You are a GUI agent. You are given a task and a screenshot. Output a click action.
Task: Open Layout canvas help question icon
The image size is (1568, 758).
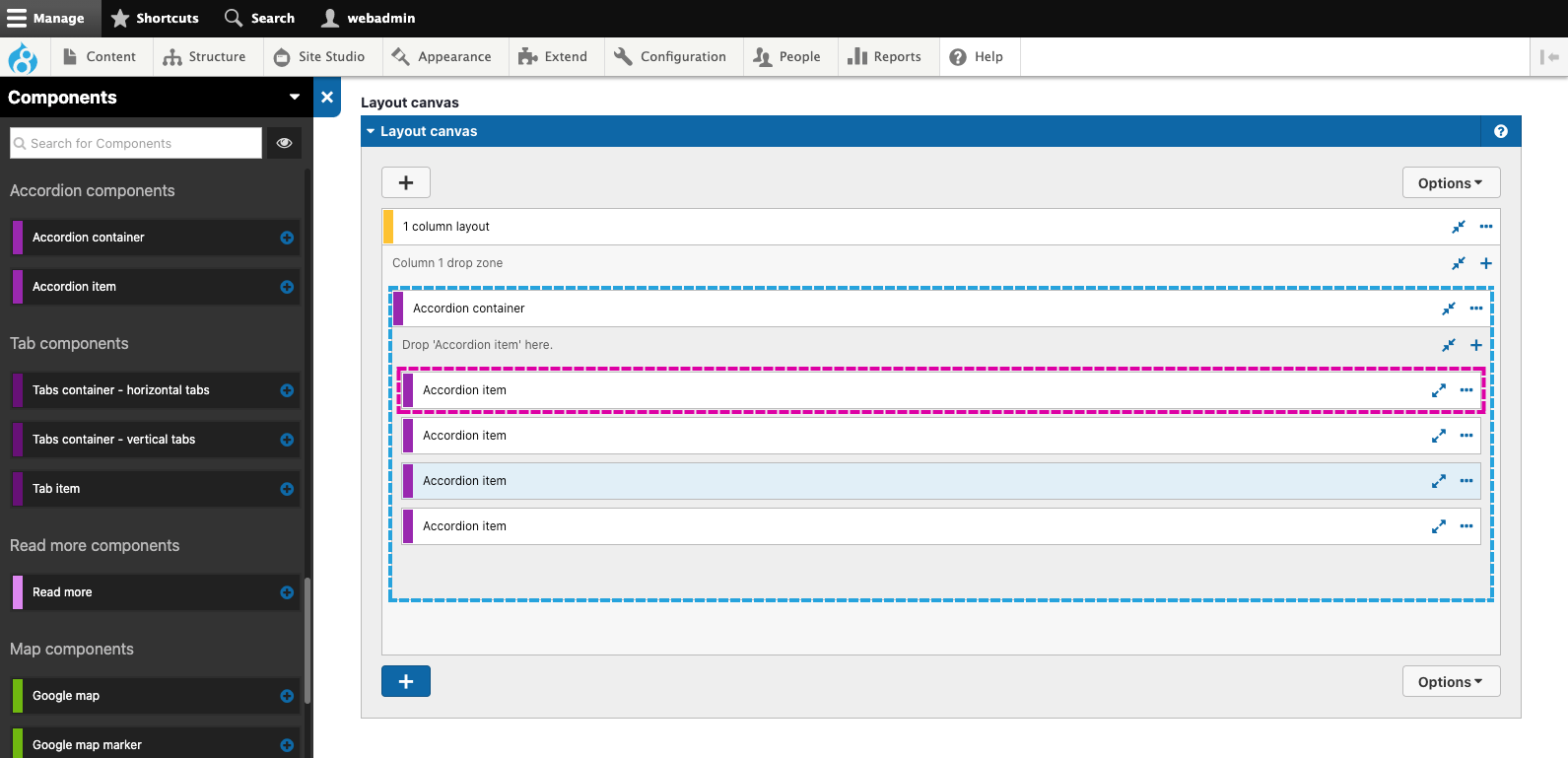pyautogui.click(x=1500, y=131)
